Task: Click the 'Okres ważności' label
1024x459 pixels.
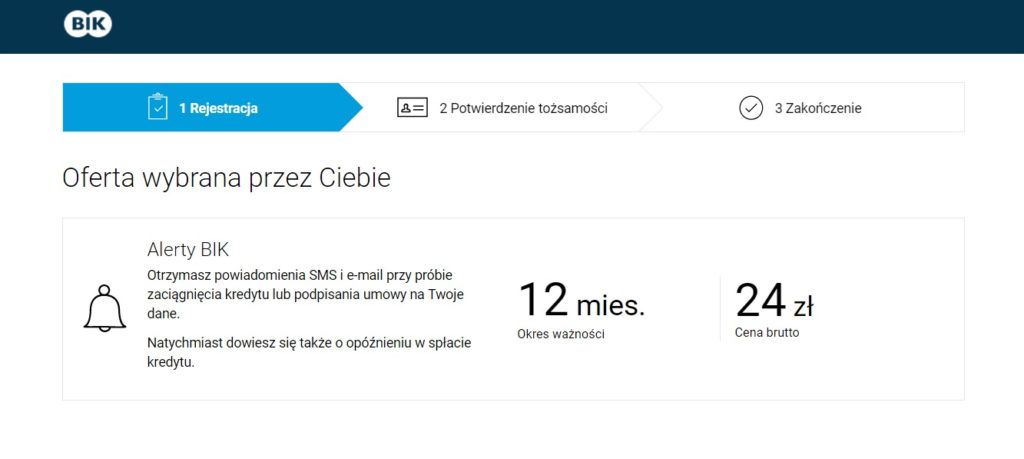Action: point(561,334)
